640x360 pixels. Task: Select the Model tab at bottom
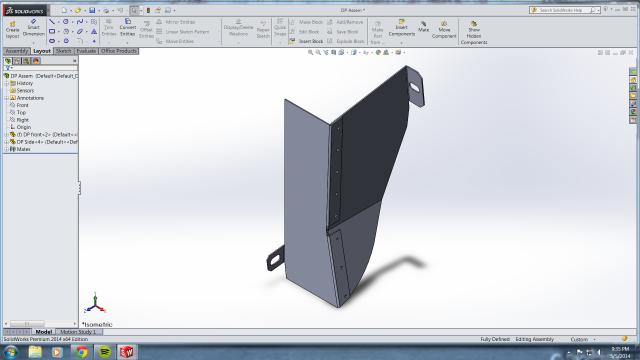click(43, 332)
